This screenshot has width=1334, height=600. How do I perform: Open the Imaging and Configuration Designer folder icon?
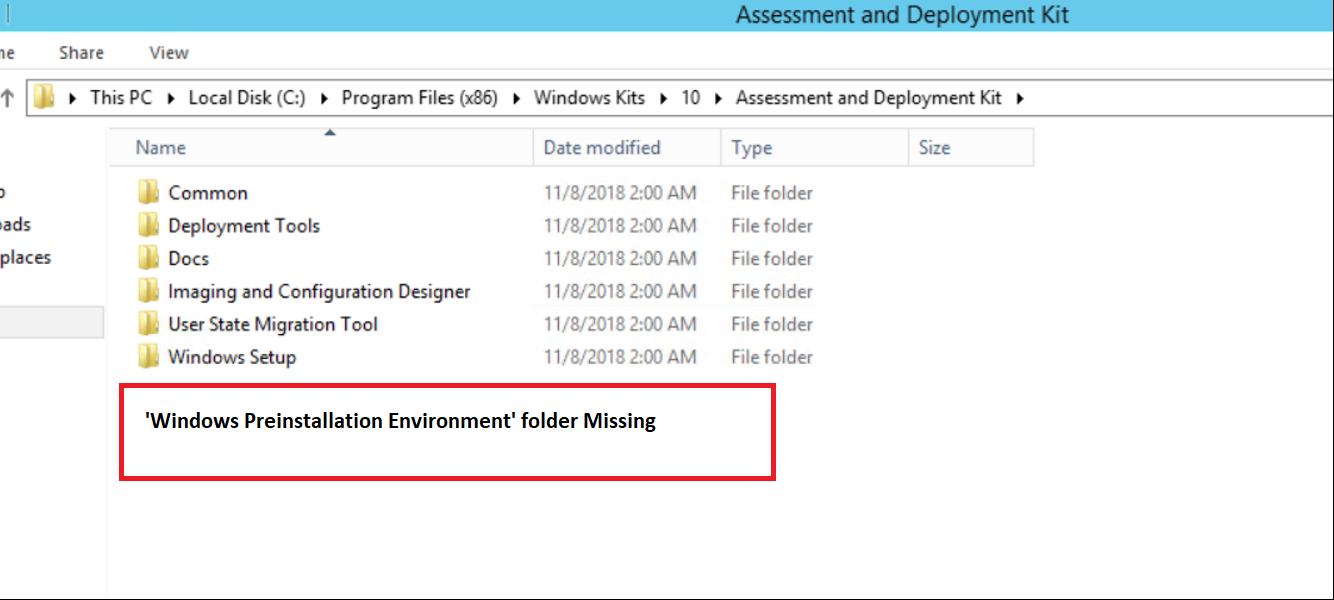pyautogui.click(x=149, y=291)
